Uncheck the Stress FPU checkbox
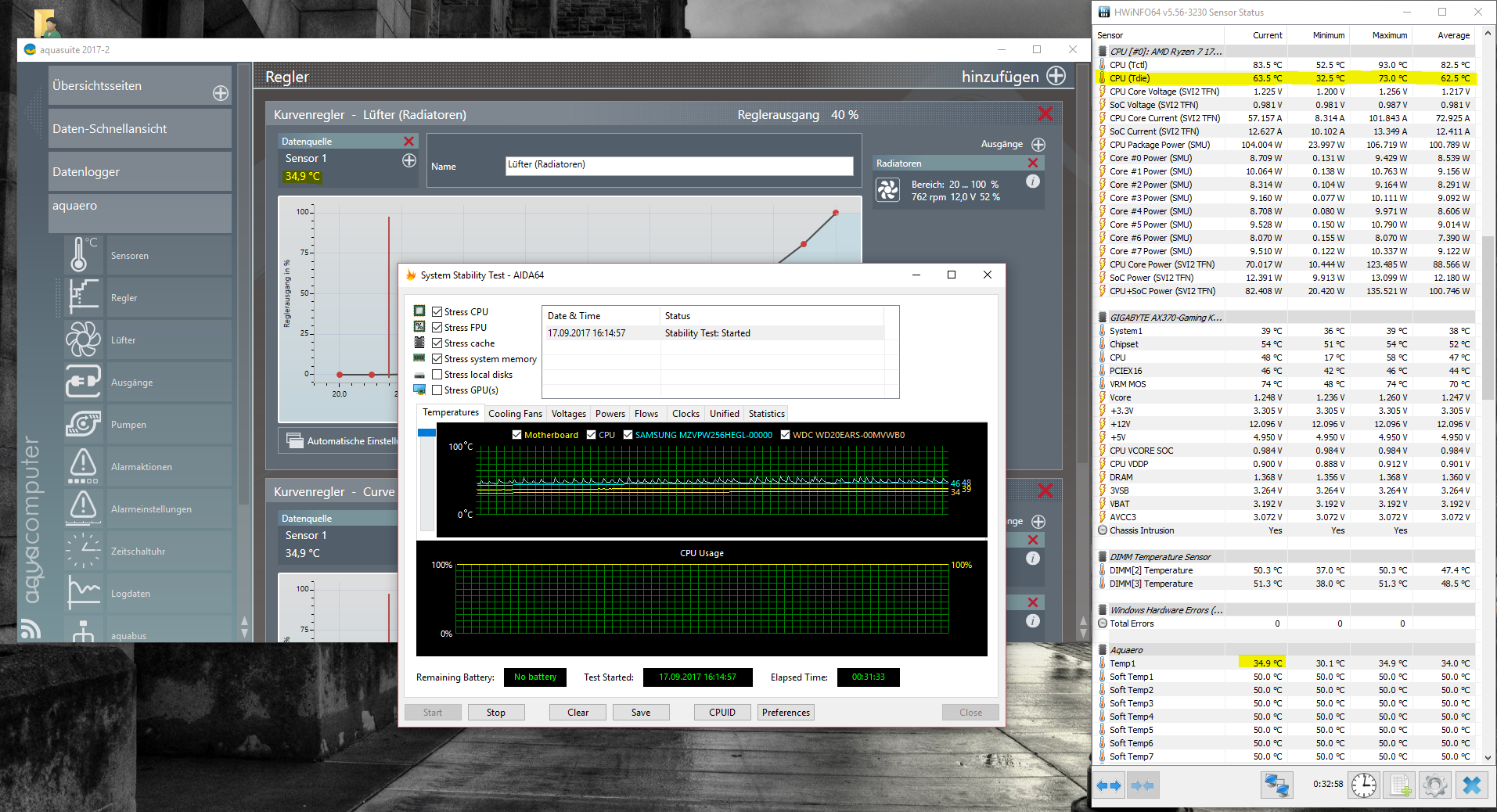The image size is (1497, 812). [437, 327]
